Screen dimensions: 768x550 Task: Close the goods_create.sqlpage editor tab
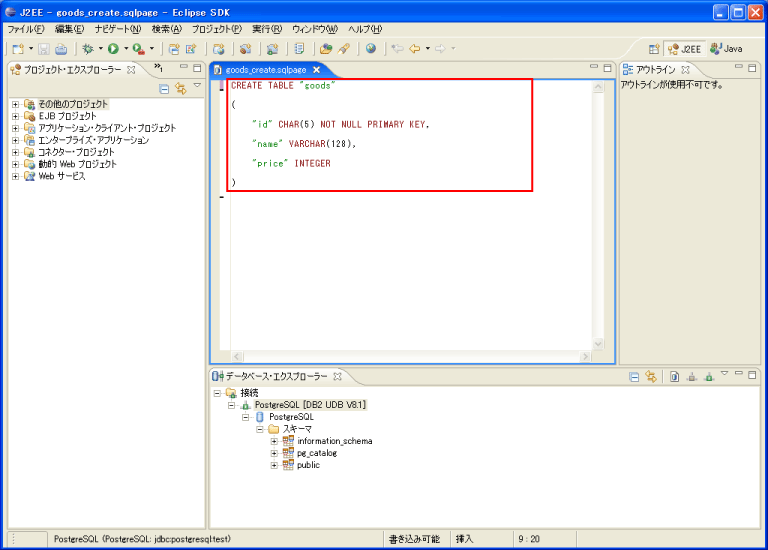pyautogui.click(x=317, y=70)
